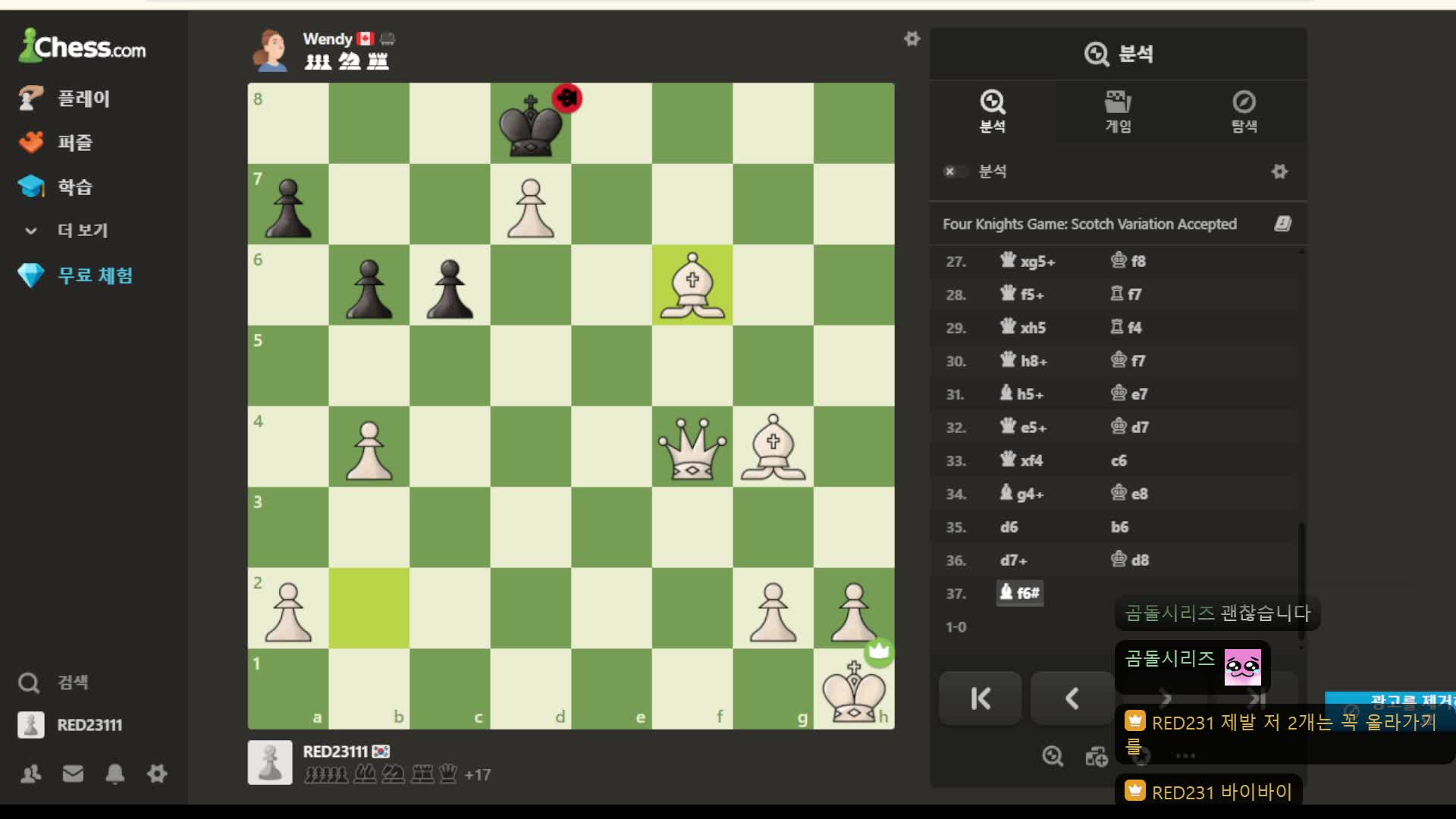Open the RED23111 avatar below the board
Image resolution: width=1456 pixels, height=819 pixels.
(x=270, y=763)
